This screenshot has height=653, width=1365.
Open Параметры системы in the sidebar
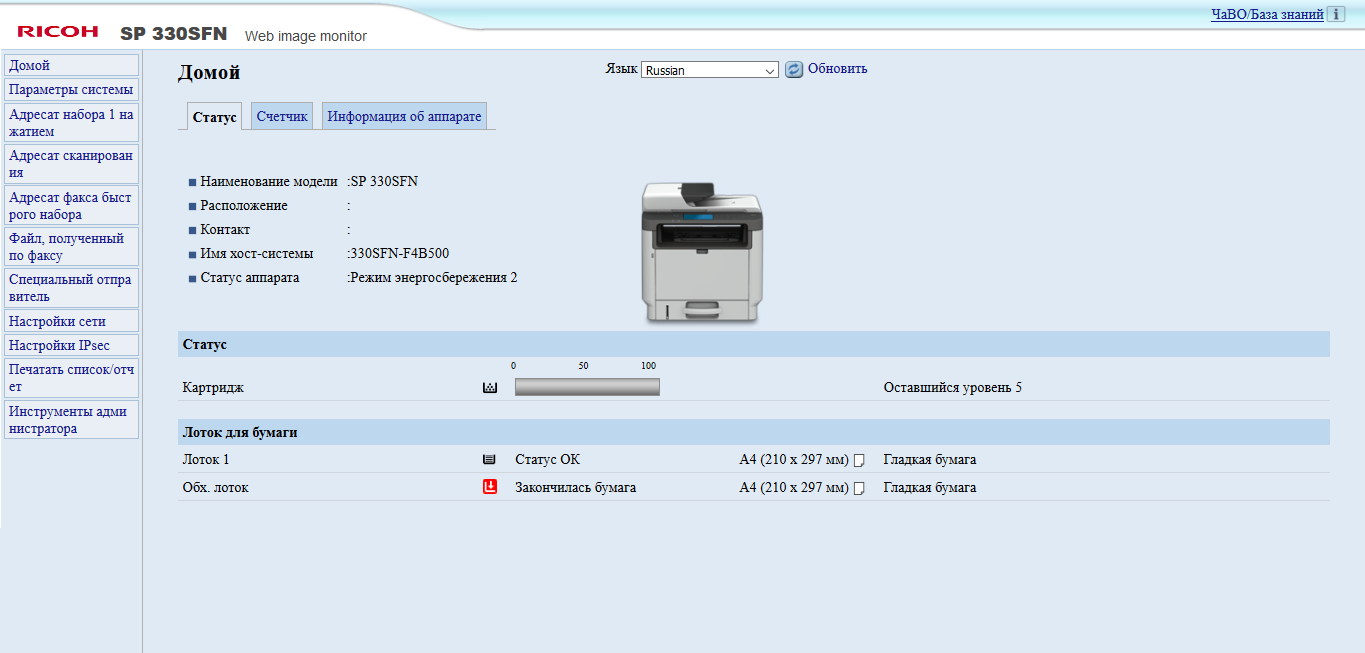tap(71, 90)
